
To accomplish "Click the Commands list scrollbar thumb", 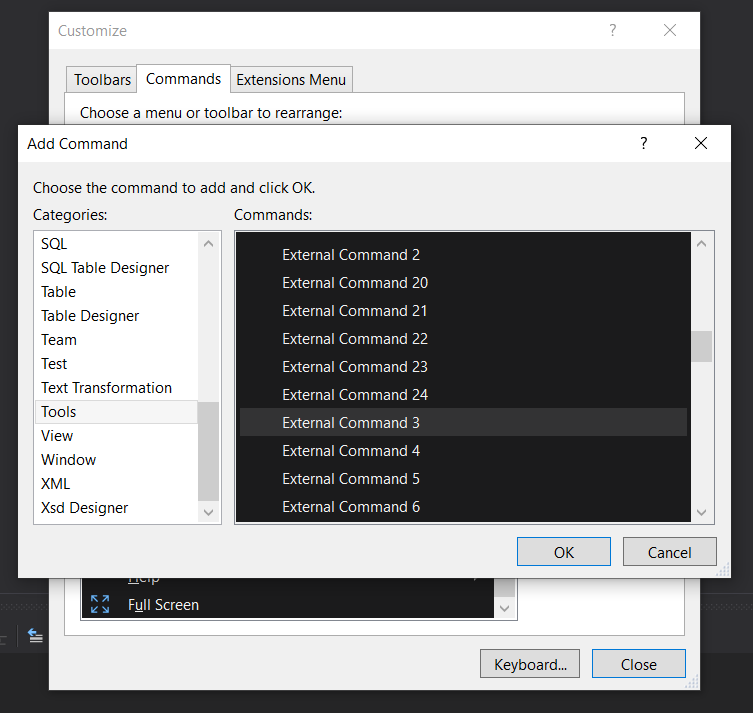I will pyautogui.click(x=701, y=346).
